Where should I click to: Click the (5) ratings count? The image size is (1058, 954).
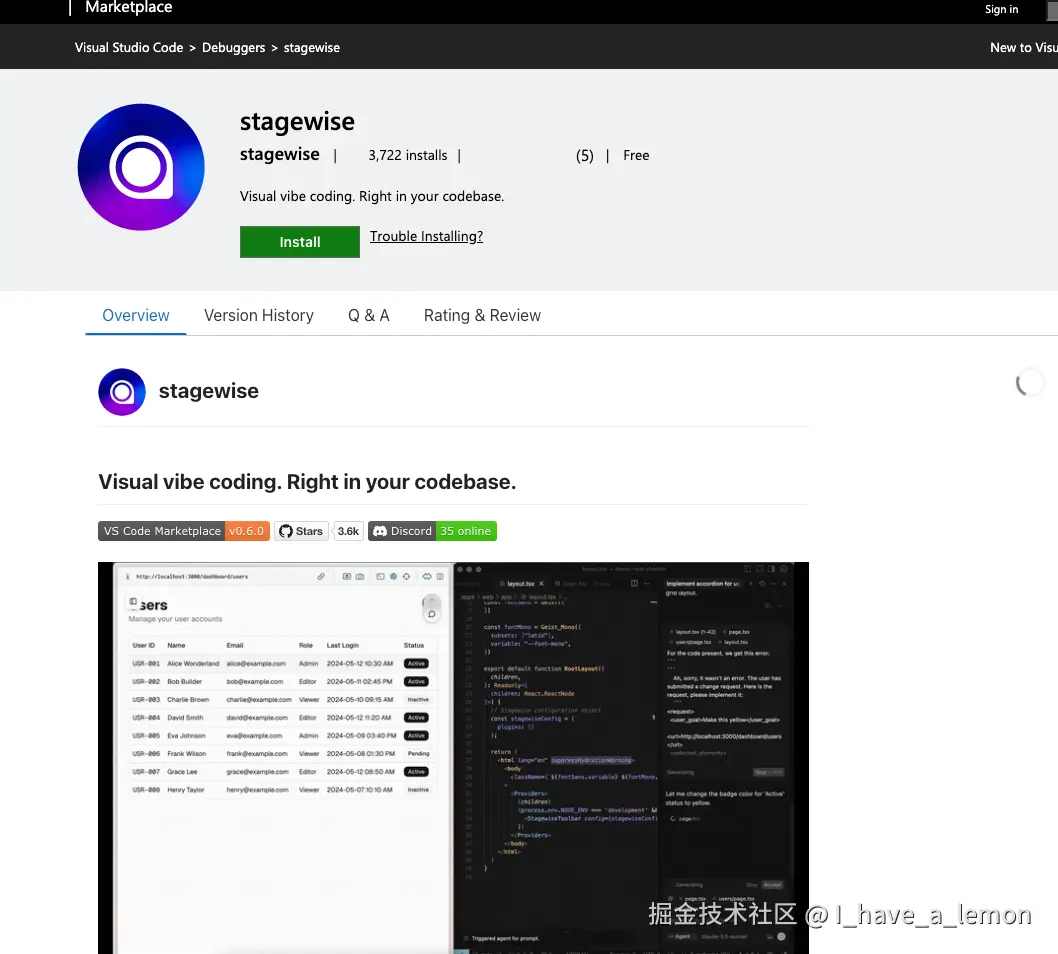[584, 156]
